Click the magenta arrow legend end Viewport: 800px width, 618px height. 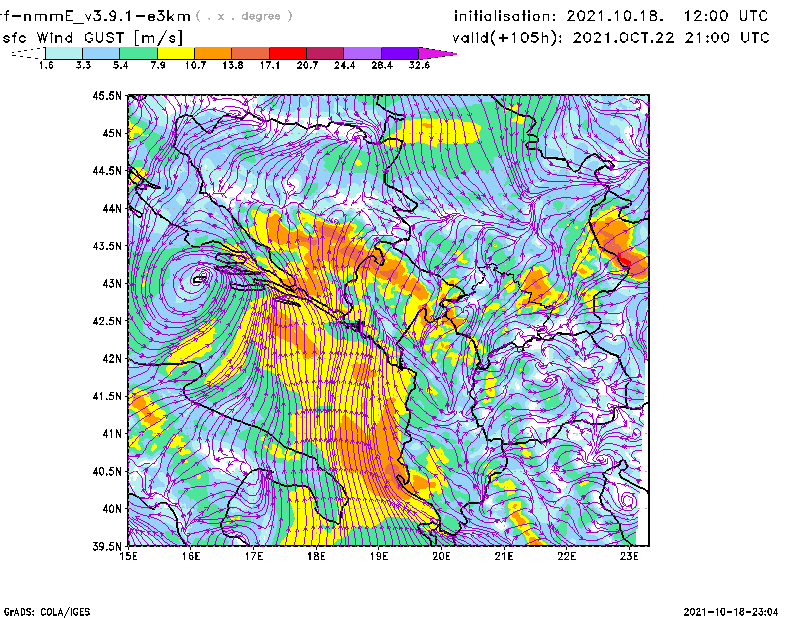pyautogui.click(x=437, y=53)
